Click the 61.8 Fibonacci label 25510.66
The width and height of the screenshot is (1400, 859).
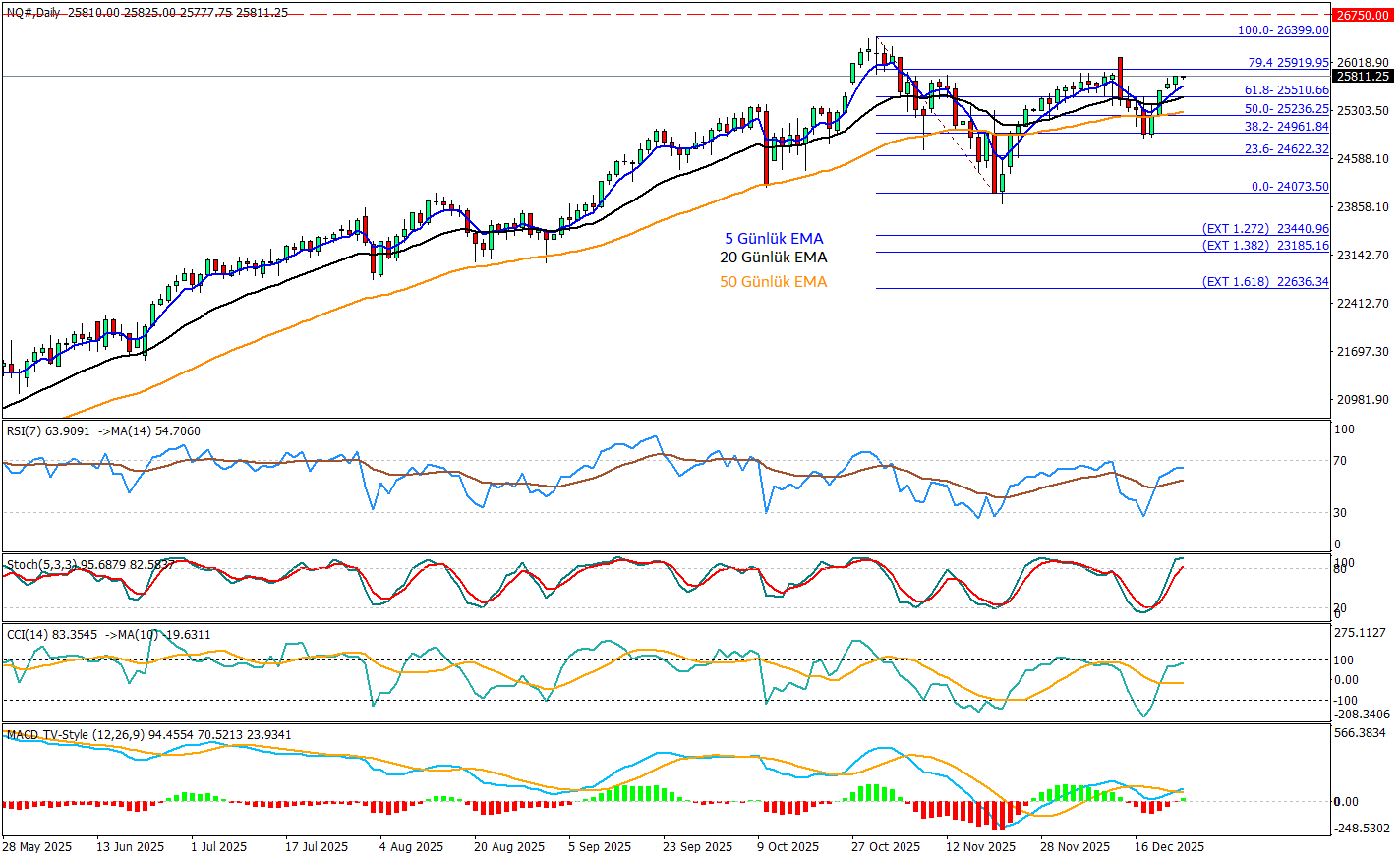1286,90
